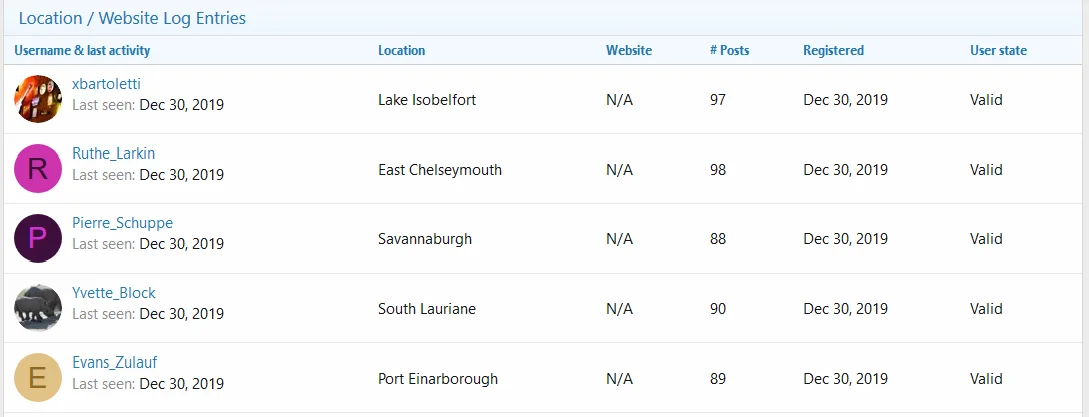Visit Ruthe_Larkin's user profile
Image resolution: width=1089 pixels, height=417 pixels.
113,154
